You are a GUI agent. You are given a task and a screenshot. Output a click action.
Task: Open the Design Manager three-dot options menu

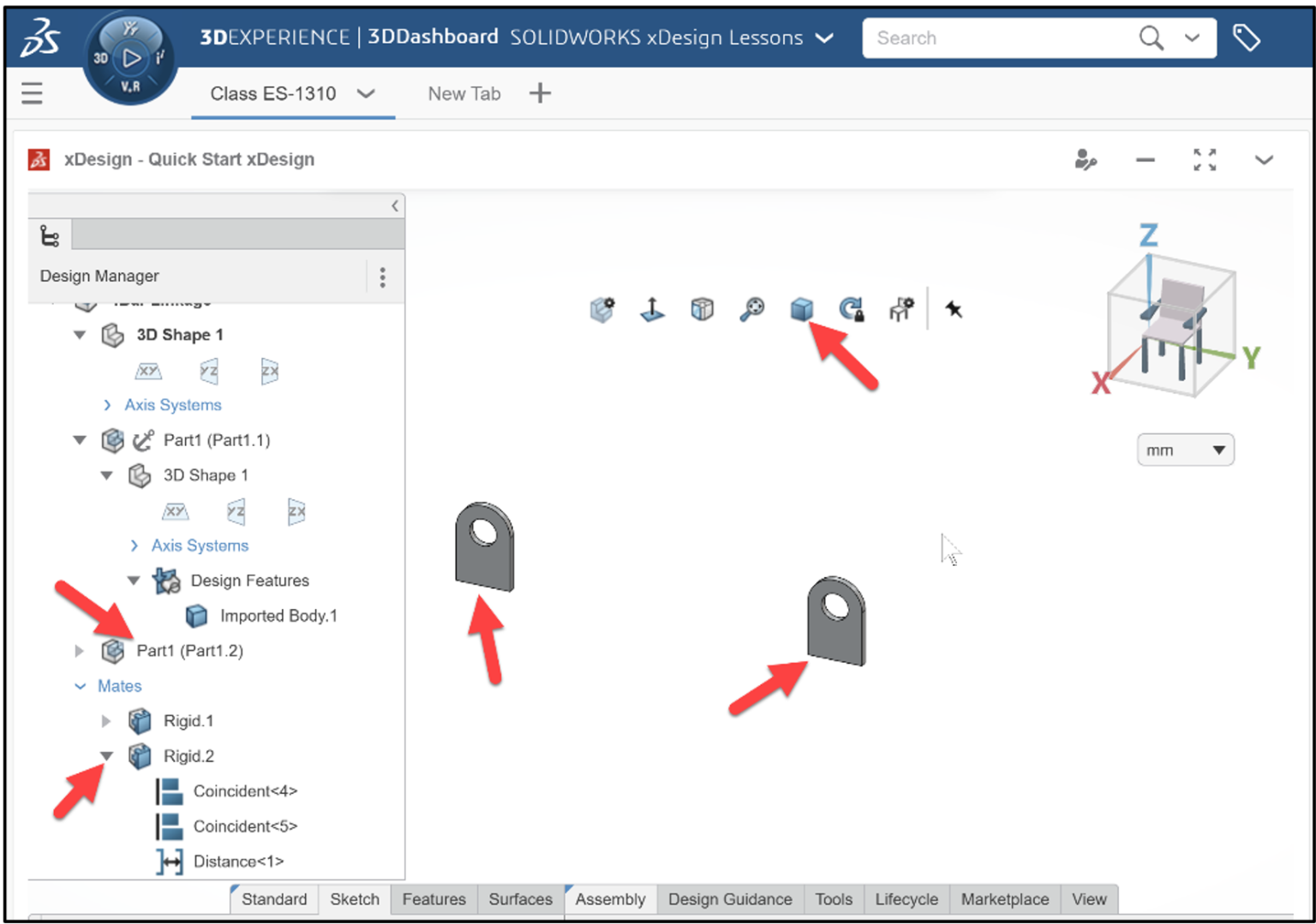383,276
